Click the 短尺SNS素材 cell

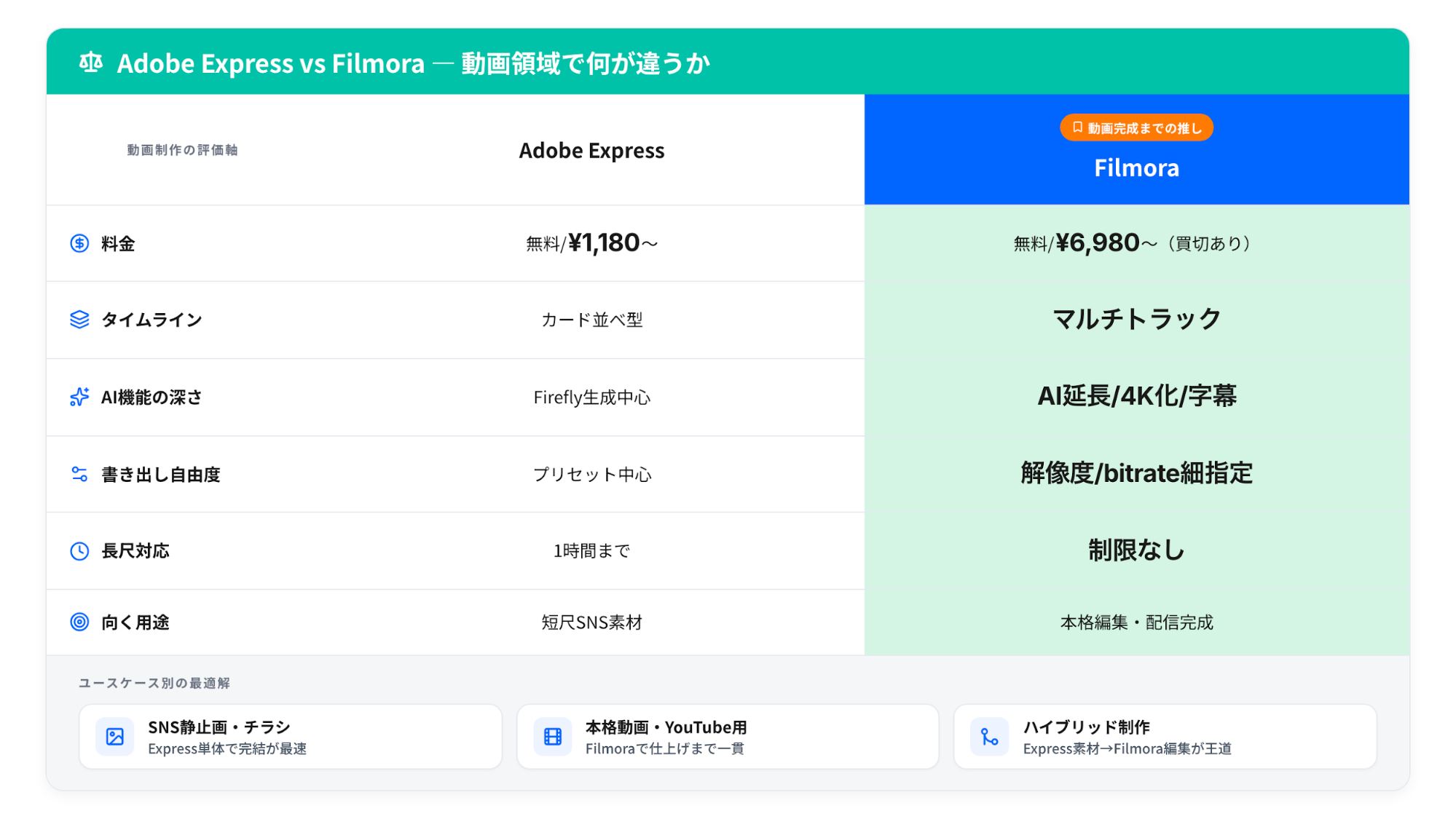pos(591,622)
